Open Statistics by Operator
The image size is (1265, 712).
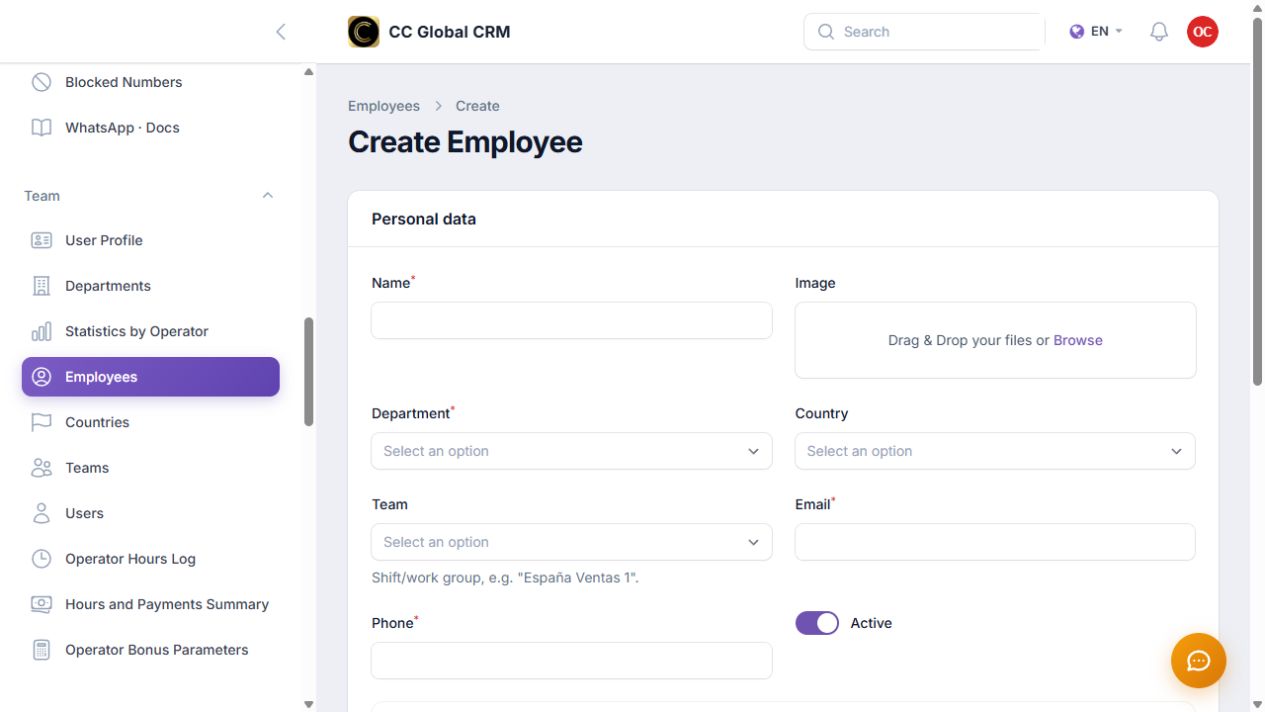tap(151, 331)
